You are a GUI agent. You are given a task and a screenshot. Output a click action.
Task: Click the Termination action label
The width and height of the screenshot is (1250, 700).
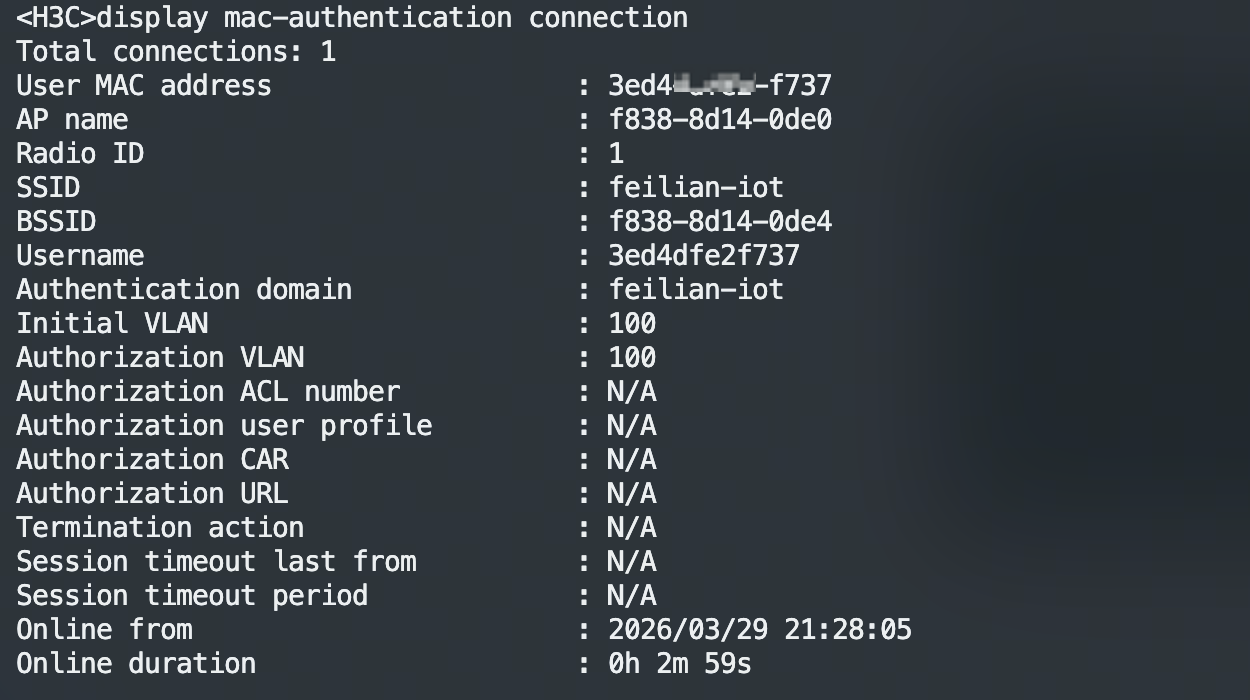click(x=160, y=527)
